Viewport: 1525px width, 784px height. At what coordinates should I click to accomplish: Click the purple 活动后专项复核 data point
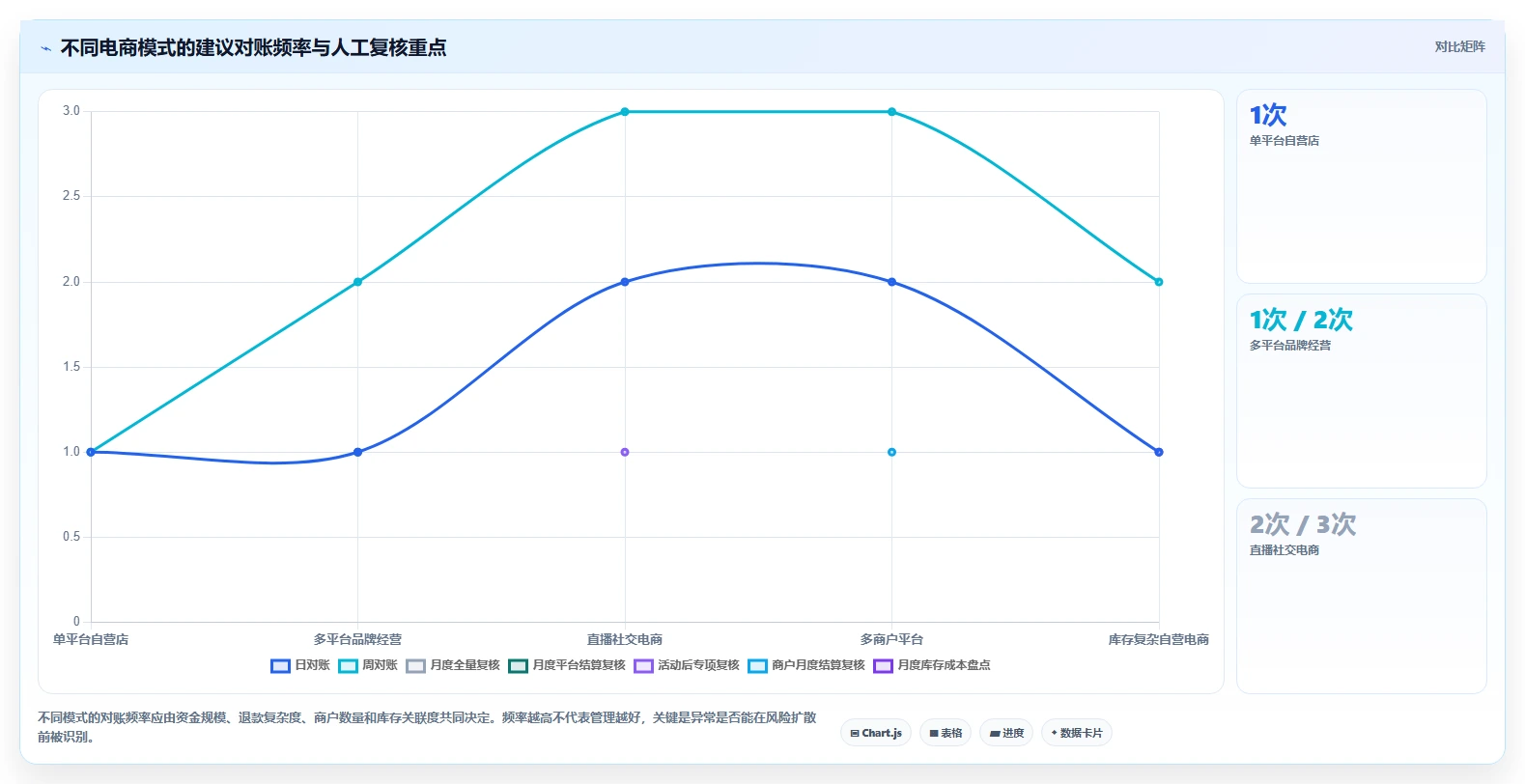click(x=625, y=452)
